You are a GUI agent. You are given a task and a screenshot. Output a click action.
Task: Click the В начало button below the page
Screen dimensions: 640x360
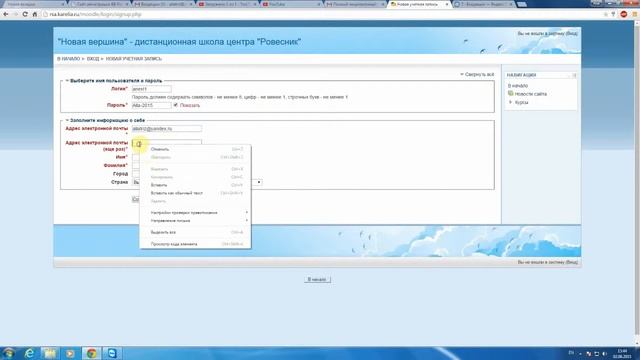317,280
